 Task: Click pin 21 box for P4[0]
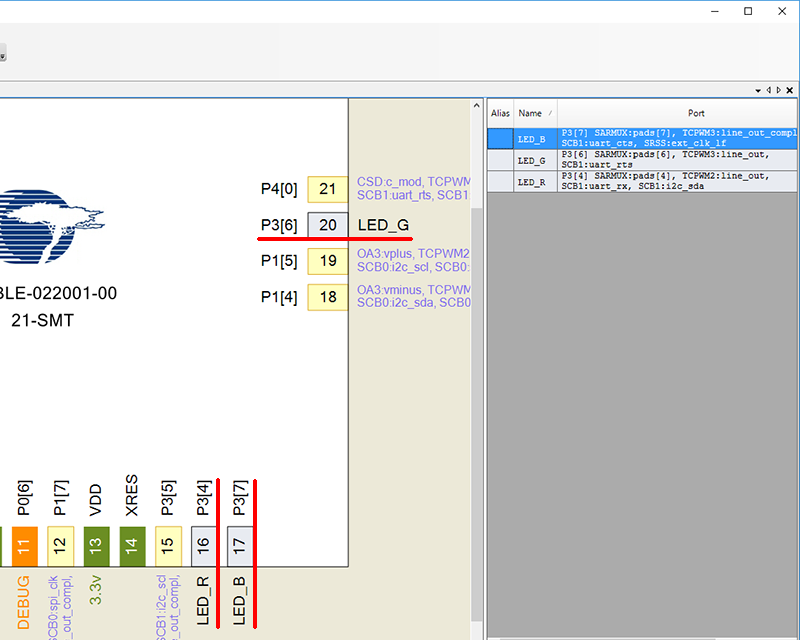coord(328,189)
